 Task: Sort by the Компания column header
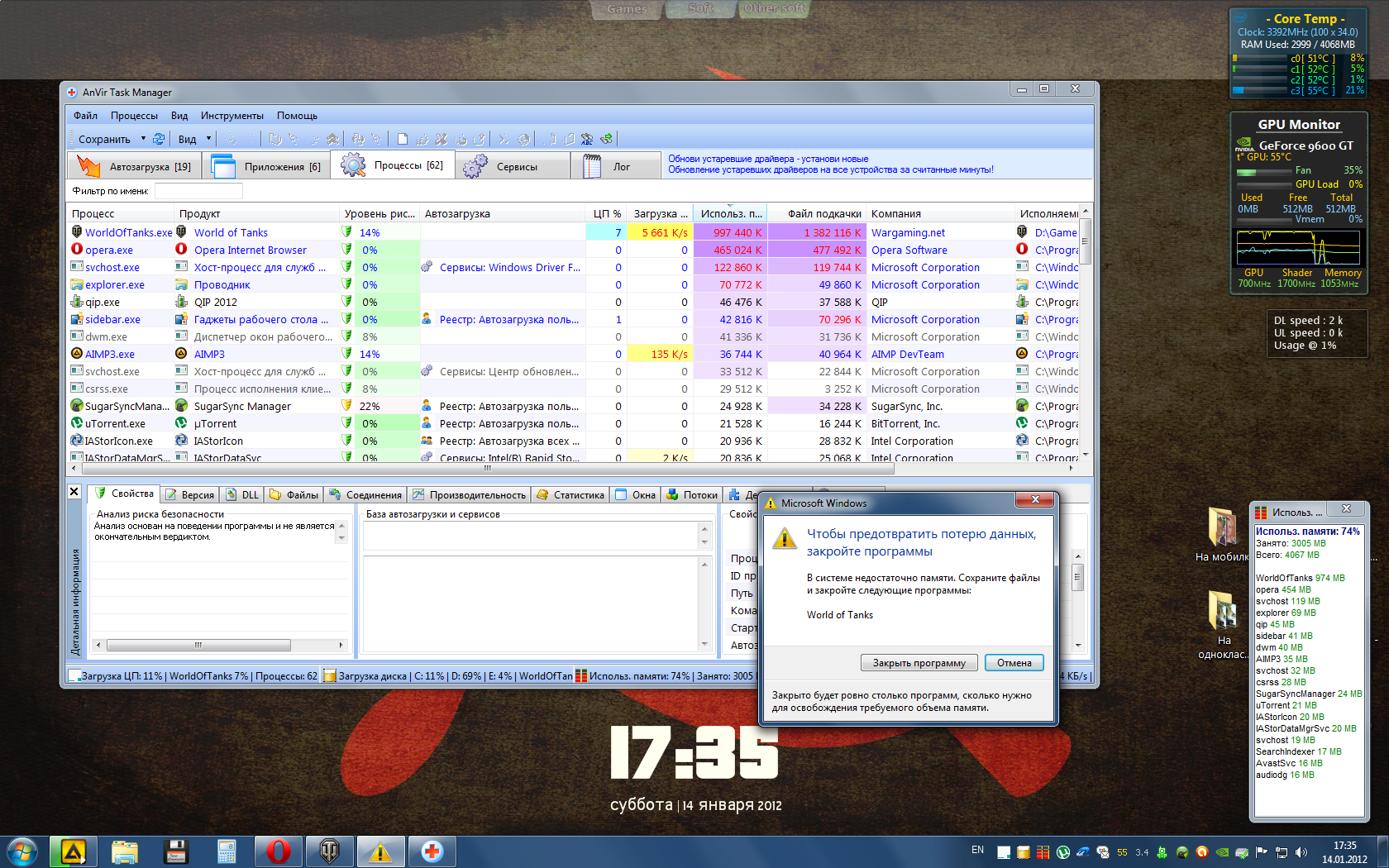pyautogui.click(x=940, y=213)
